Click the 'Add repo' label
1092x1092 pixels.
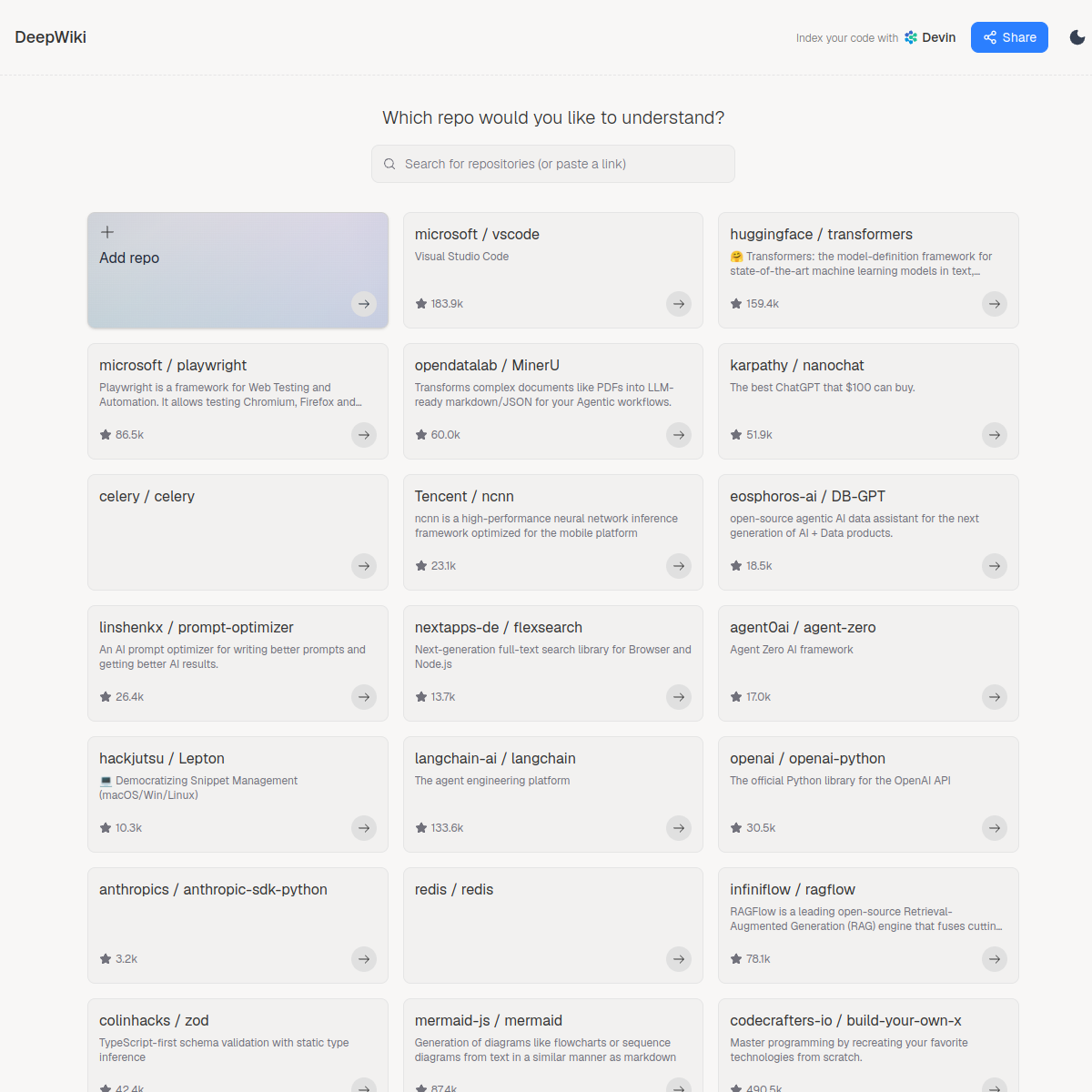click(x=129, y=258)
